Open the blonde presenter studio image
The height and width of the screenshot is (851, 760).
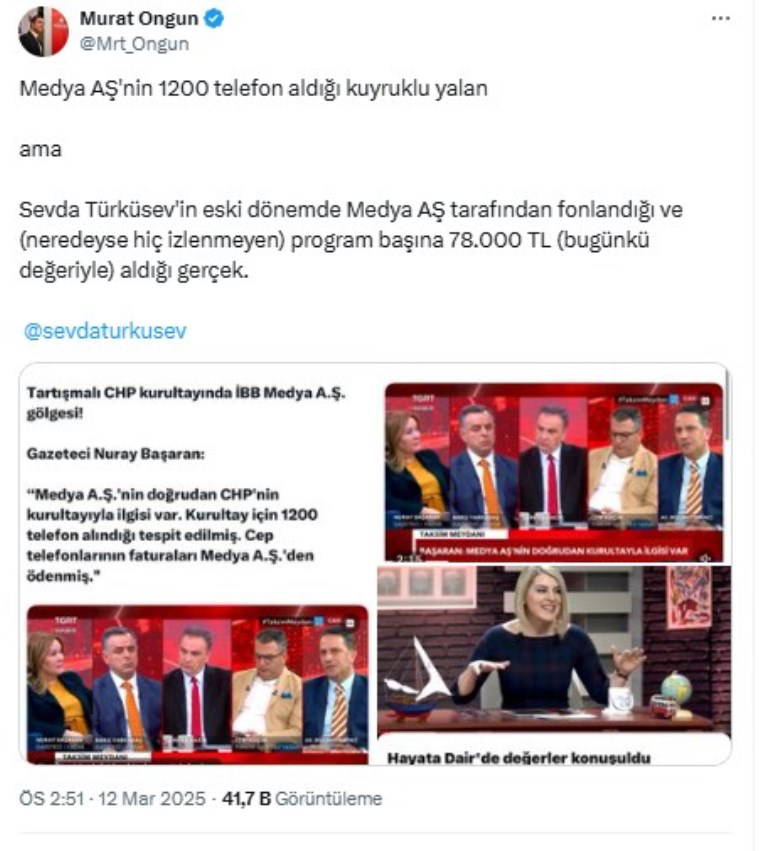(554, 649)
